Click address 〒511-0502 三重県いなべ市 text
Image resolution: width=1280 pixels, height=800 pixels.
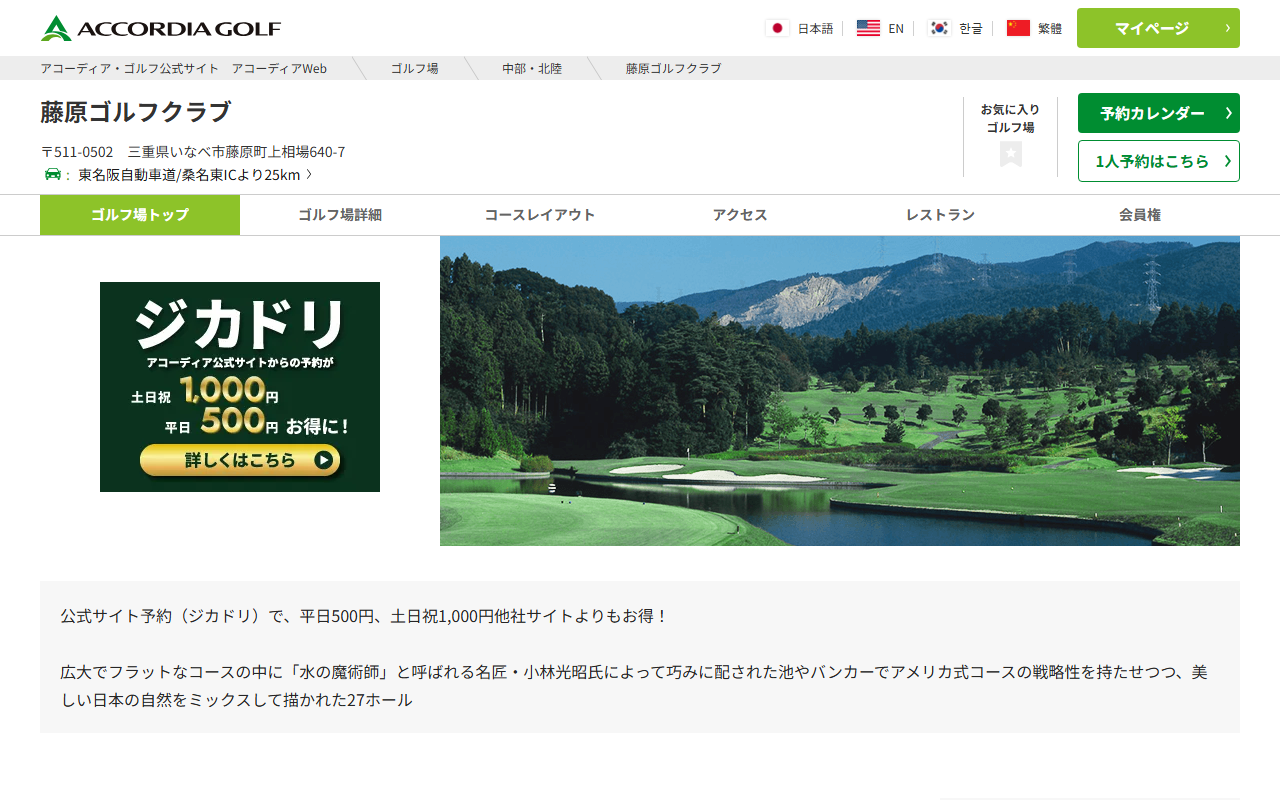pyautogui.click(x=193, y=152)
